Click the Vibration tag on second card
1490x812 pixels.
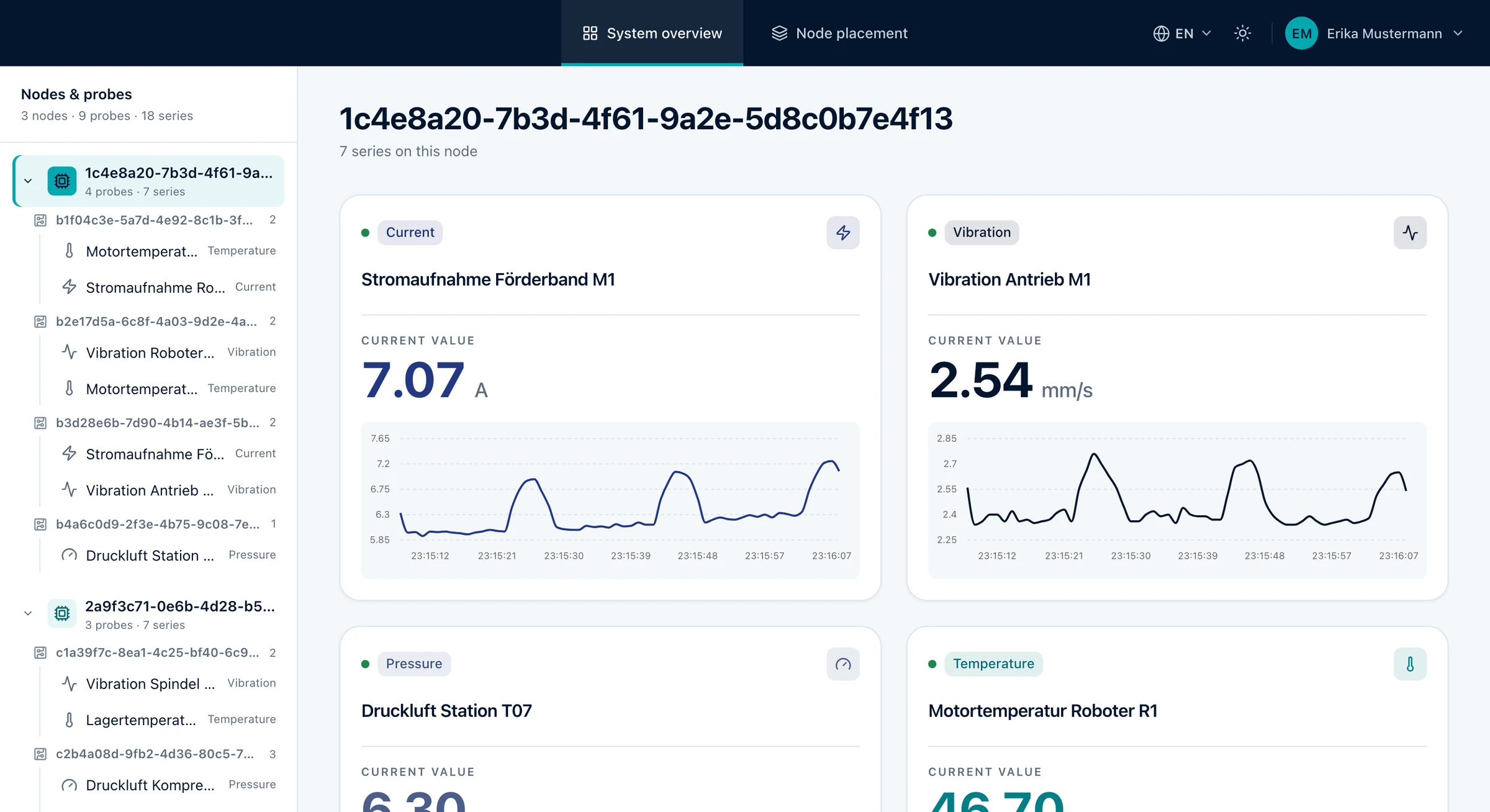982,233
